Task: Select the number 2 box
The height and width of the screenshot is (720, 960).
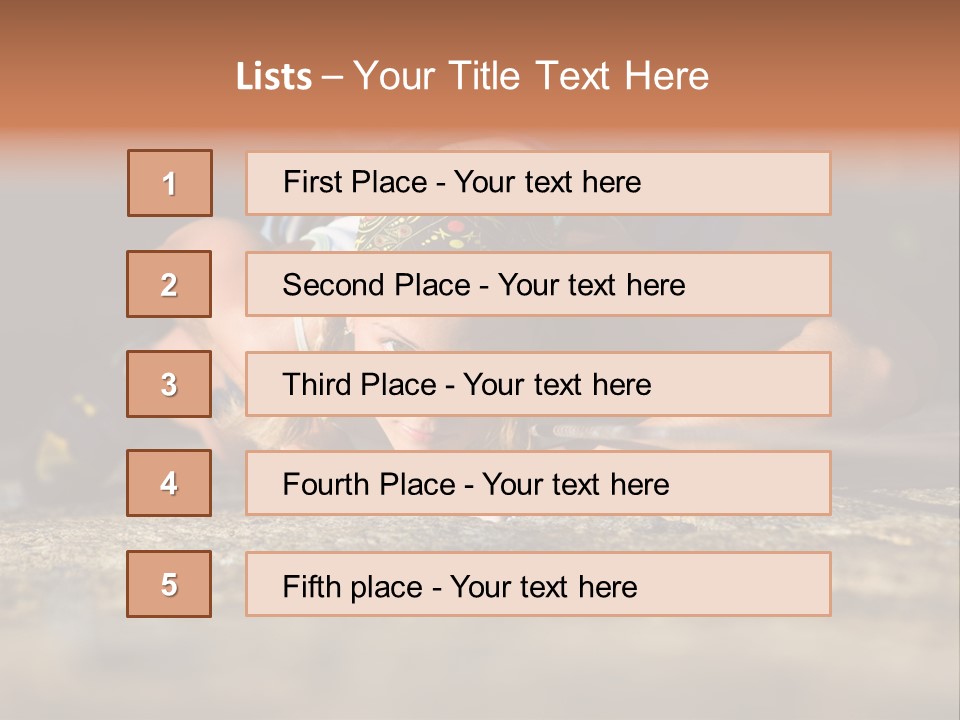Action: pyautogui.click(x=170, y=284)
